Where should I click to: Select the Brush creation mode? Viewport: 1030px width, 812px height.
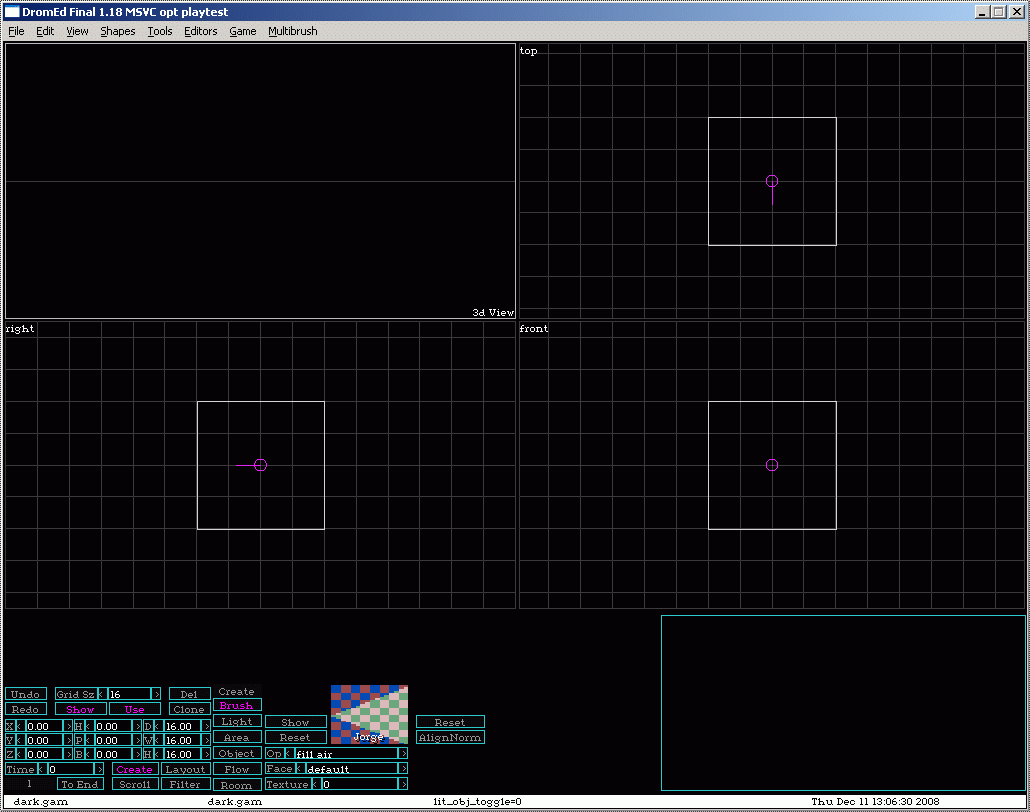[x=237, y=706]
